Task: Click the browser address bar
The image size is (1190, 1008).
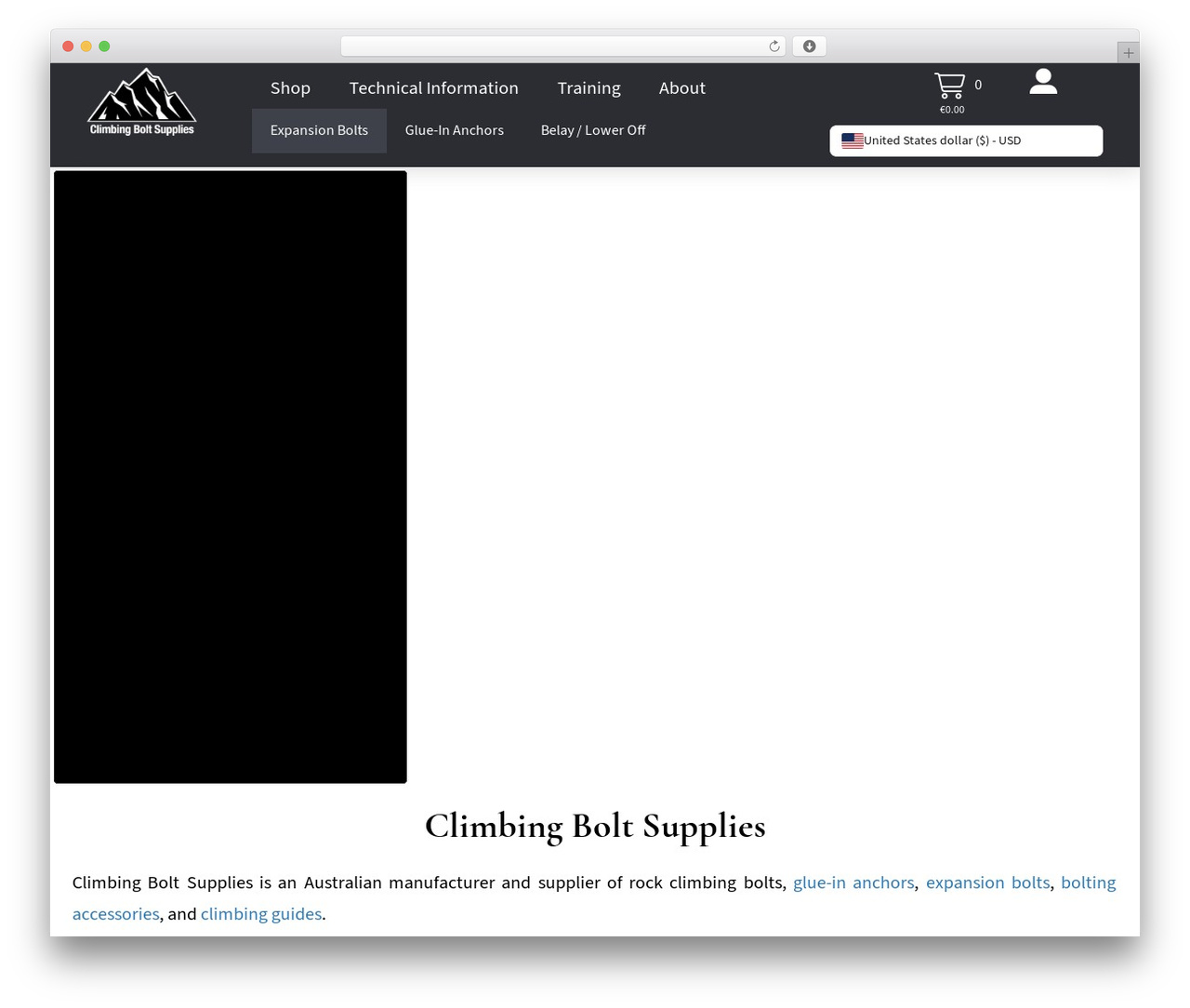Action: [x=563, y=46]
